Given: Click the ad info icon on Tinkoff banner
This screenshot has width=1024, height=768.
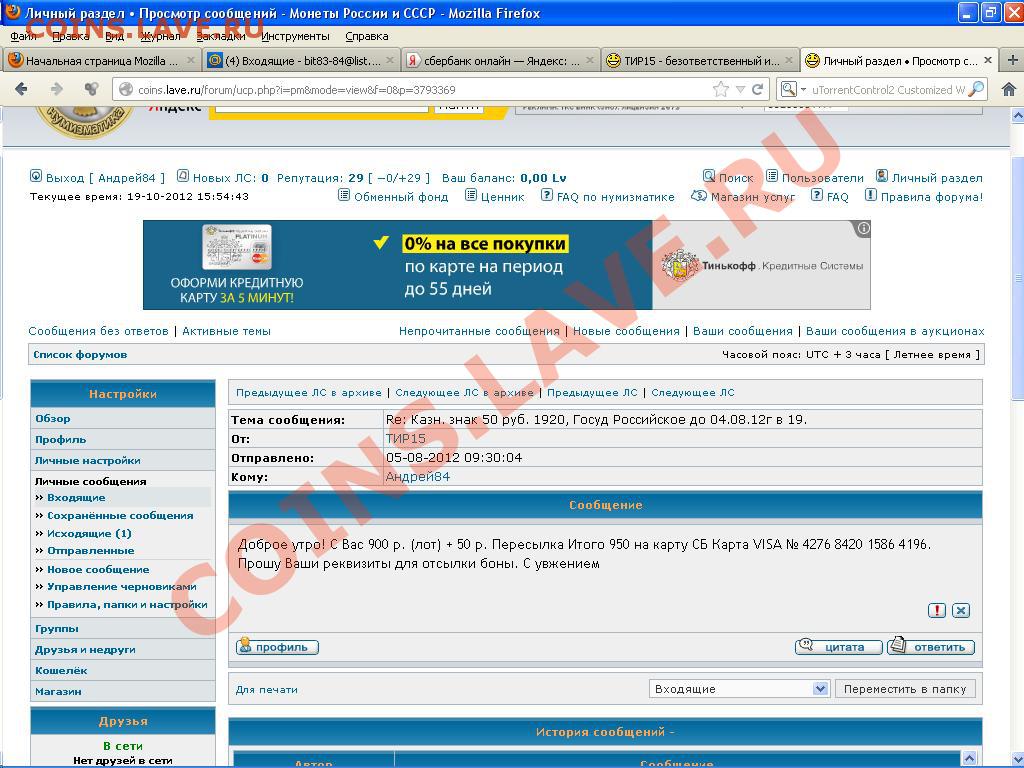Looking at the screenshot, I should point(863,229).
